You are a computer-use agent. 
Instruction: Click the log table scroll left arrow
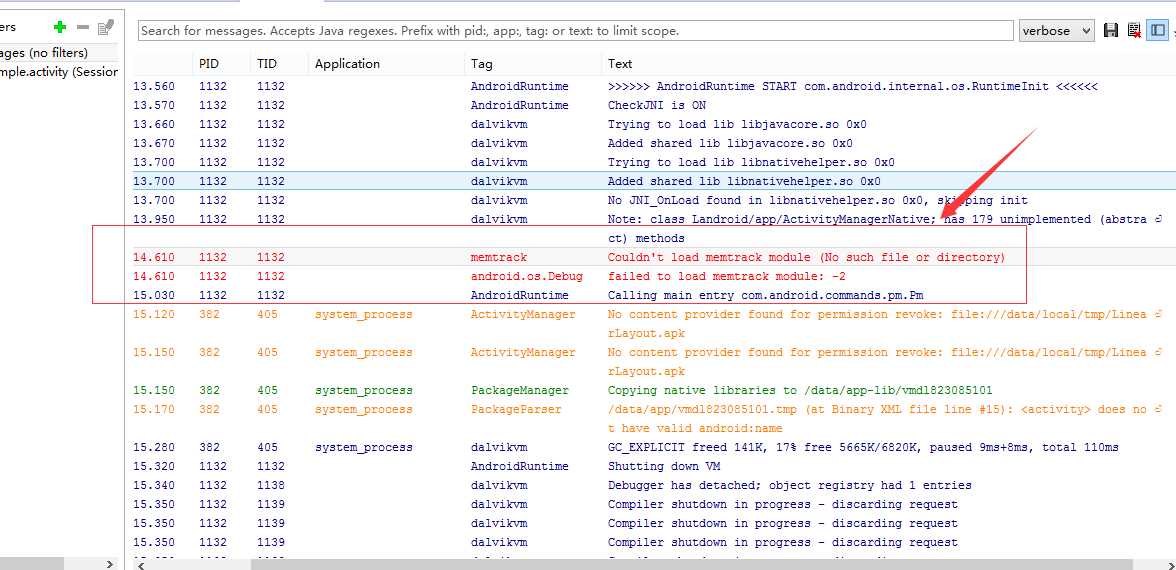(140, 565)
